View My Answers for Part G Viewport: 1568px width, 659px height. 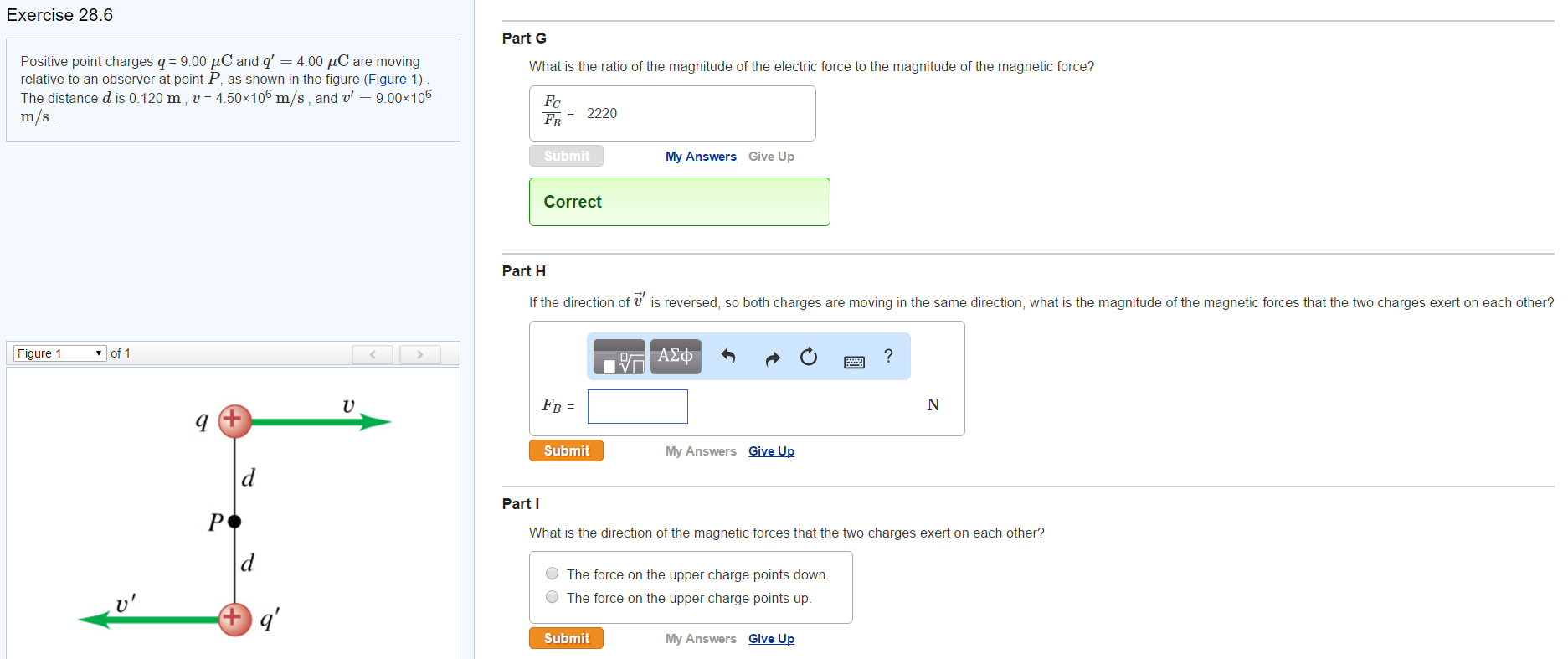tap(701, 156)
